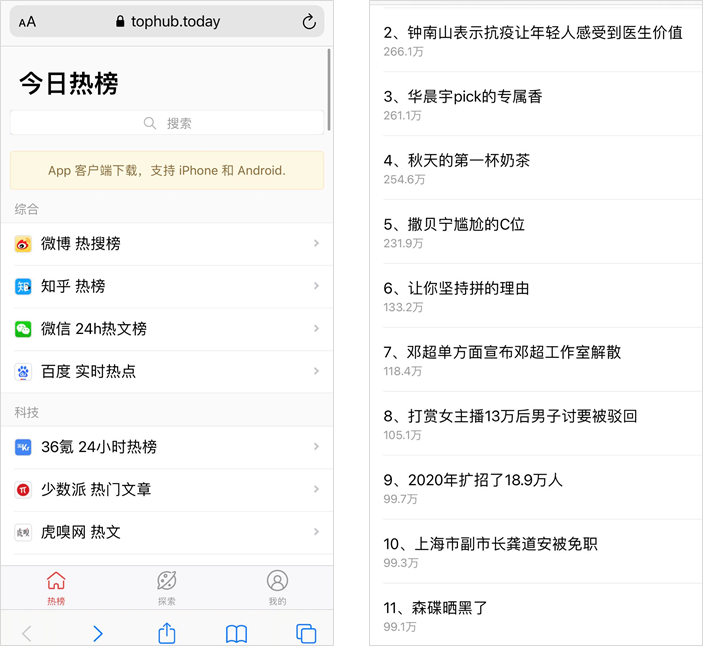Click the WeChat logo icon
The height and width of the screenshot is (646, 703).
coord(23,329)
